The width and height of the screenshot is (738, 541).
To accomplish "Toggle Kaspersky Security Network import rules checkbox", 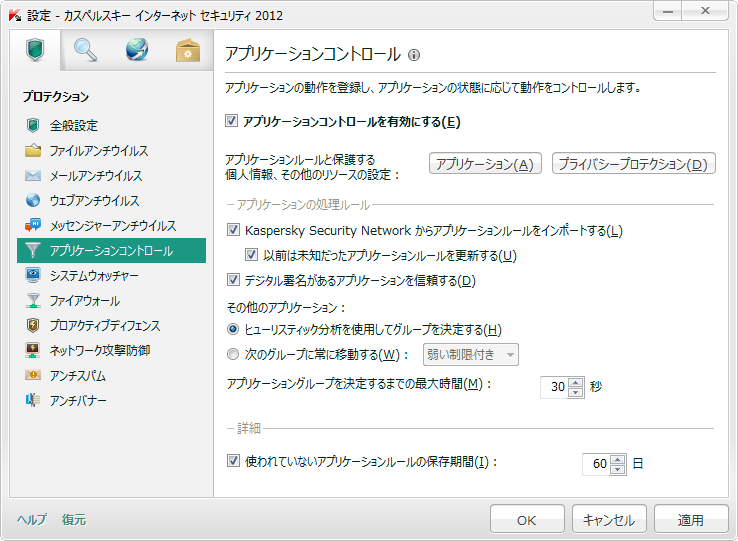I will click(233, 230).
